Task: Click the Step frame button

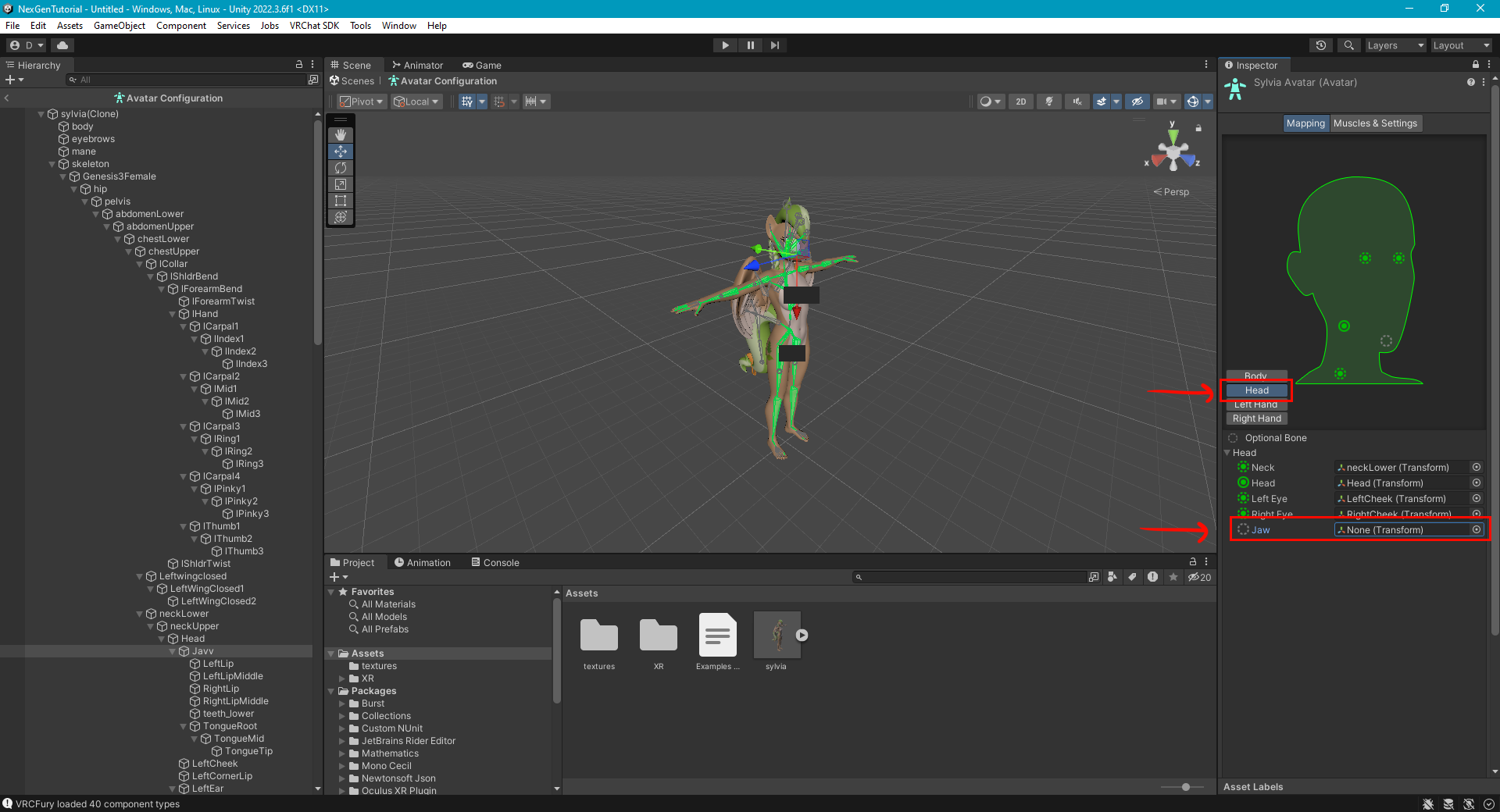Action: coord(775,45)
